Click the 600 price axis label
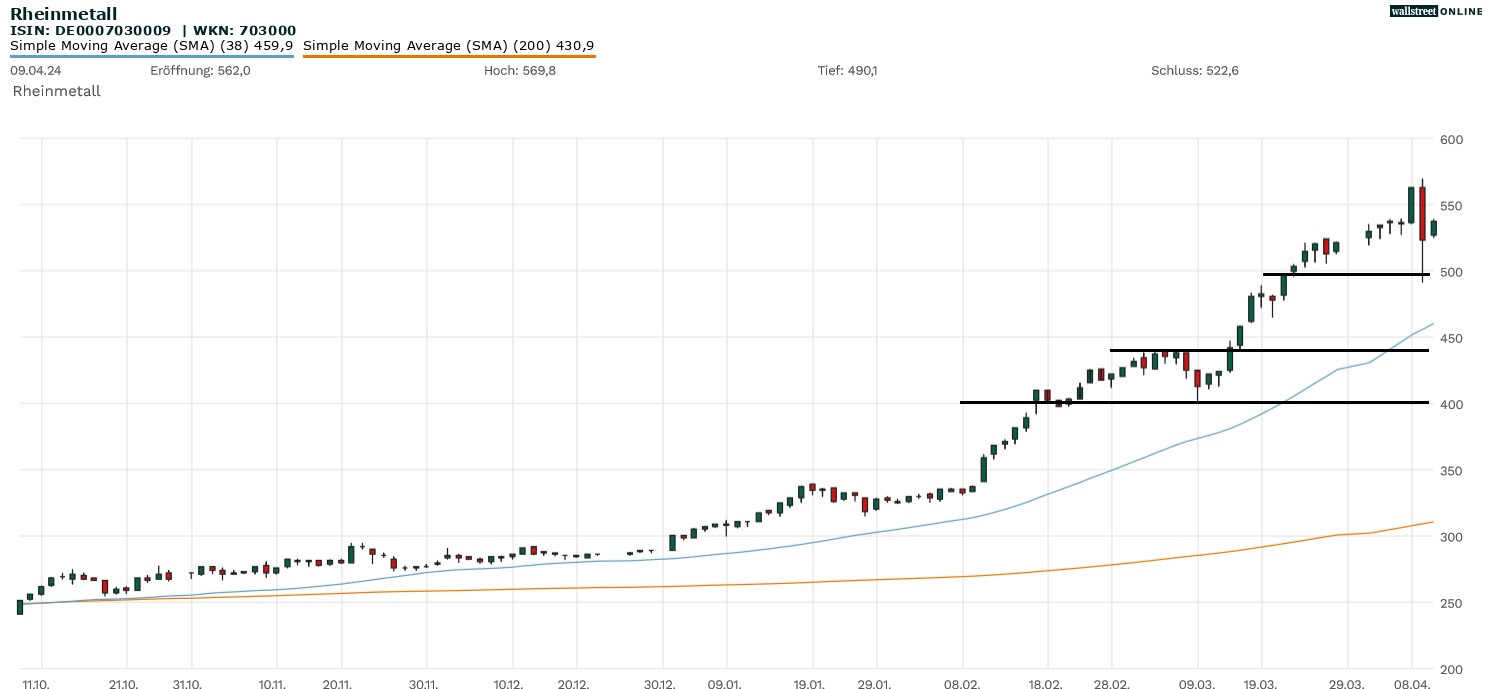 tap(1451, 139)
